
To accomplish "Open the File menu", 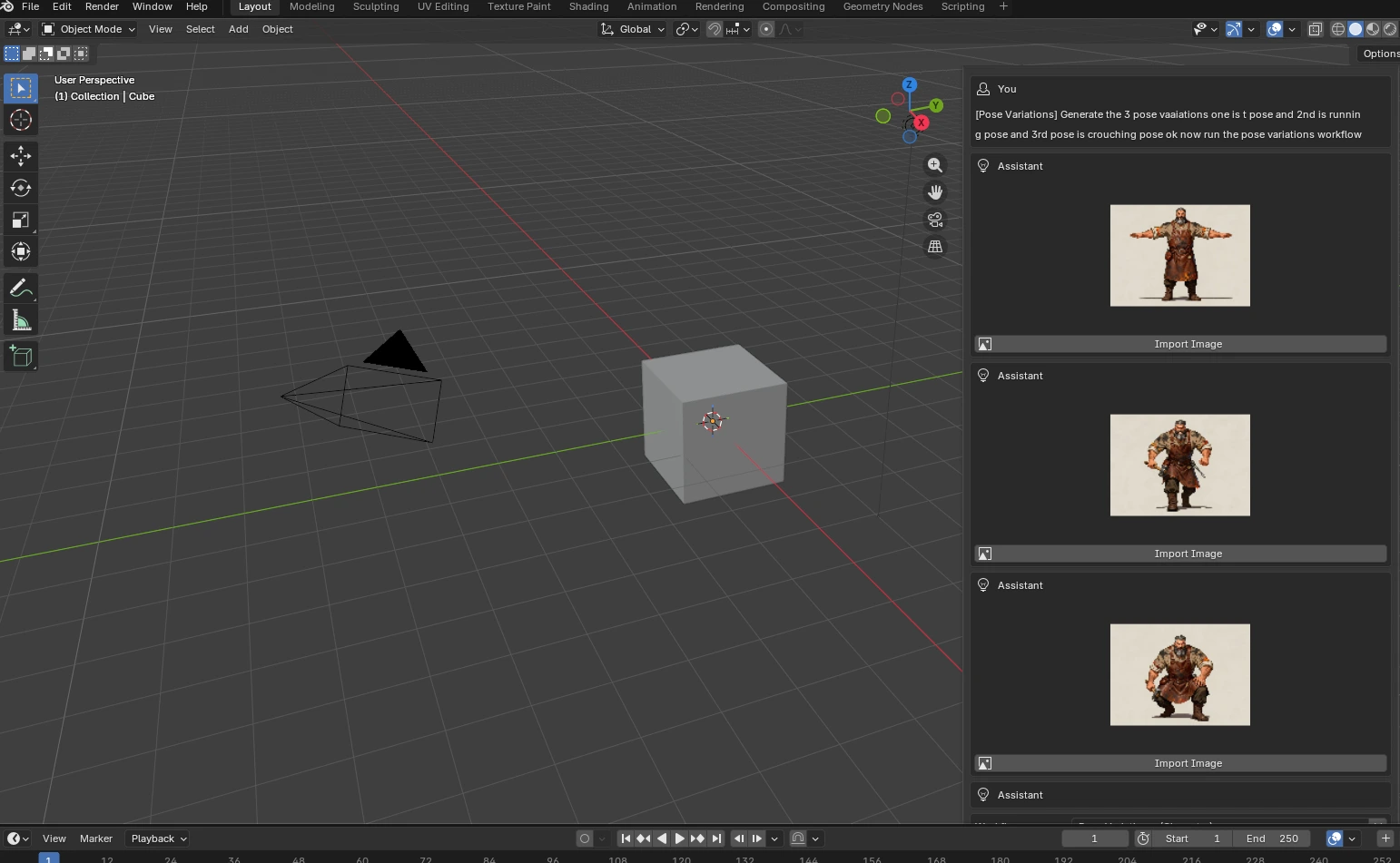I will coord(30,6).
